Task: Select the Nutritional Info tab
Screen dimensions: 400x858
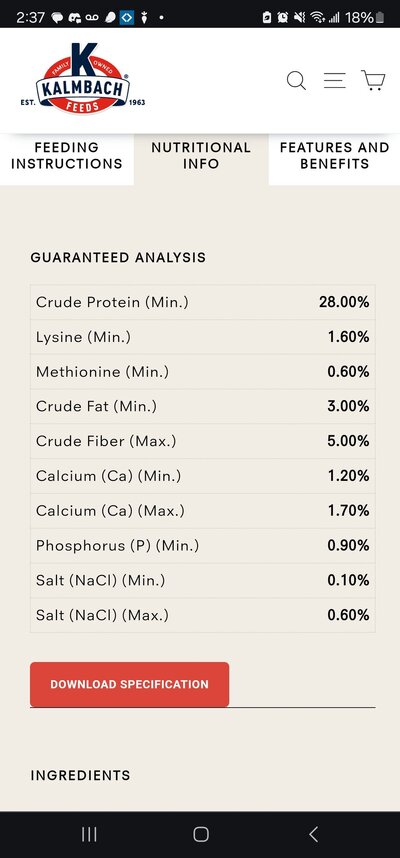Action: point(201,156)
